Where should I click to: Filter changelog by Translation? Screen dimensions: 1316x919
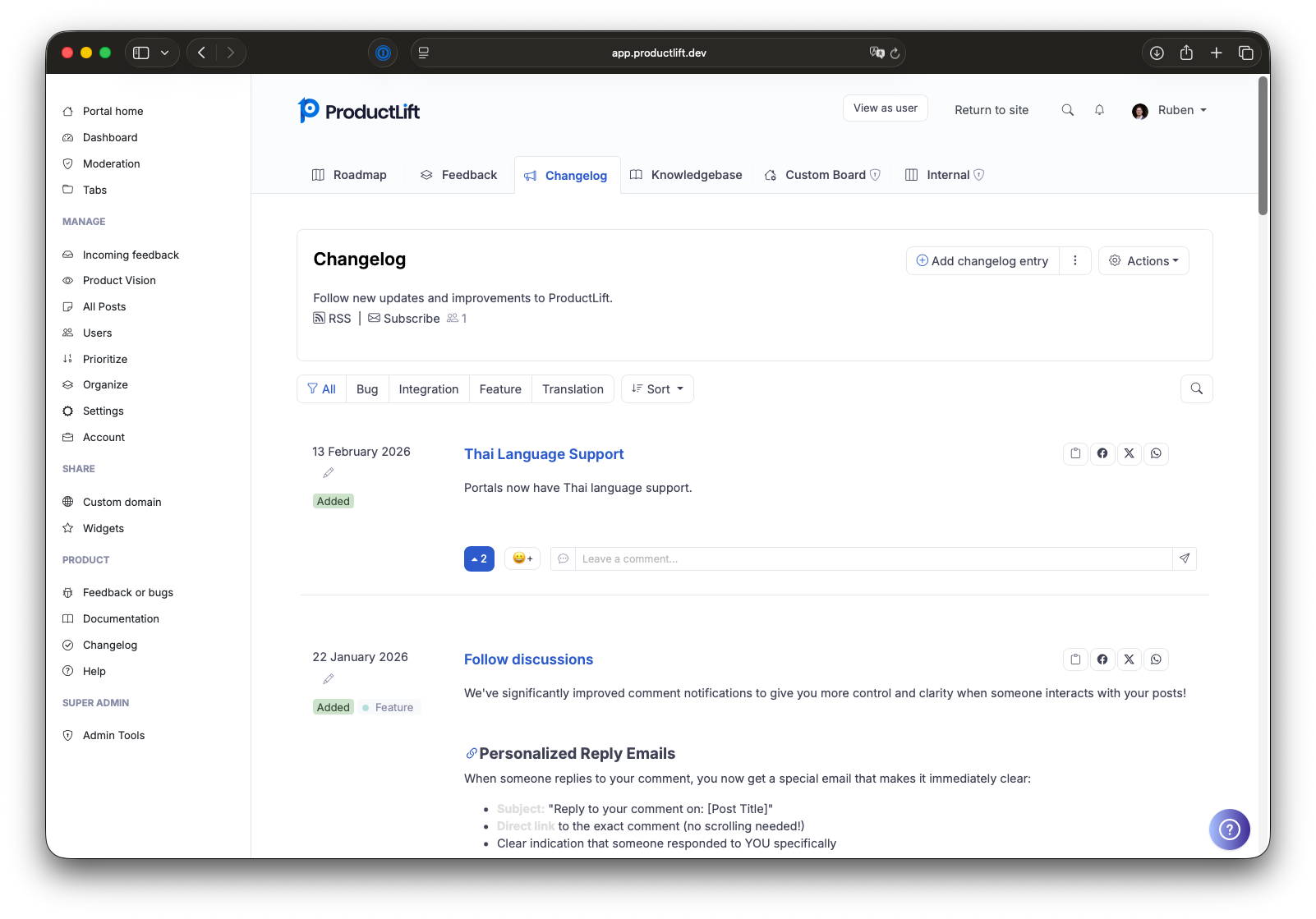(573, 389)
